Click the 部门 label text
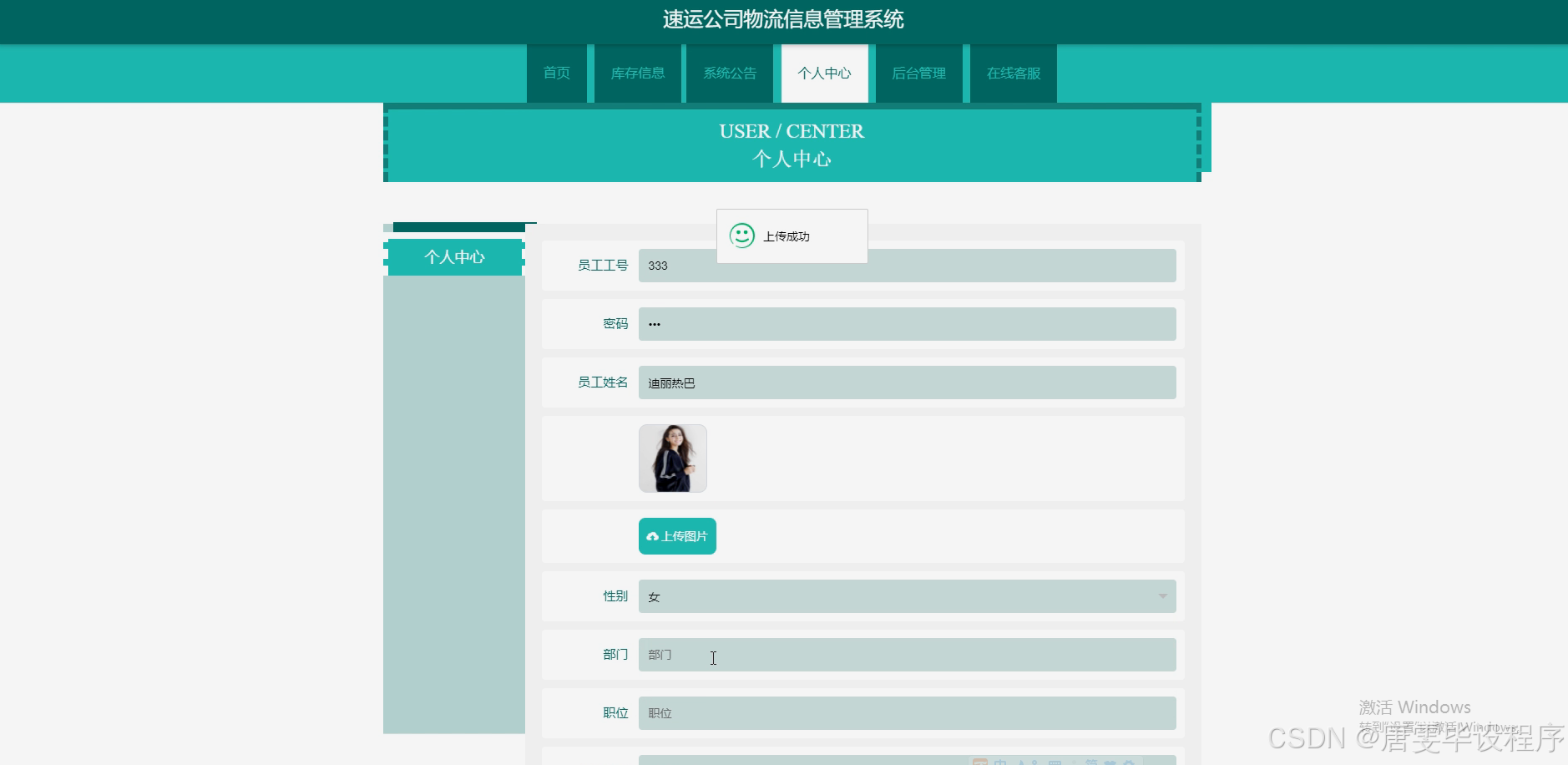Screen dimensions: 1568x765 615,655
